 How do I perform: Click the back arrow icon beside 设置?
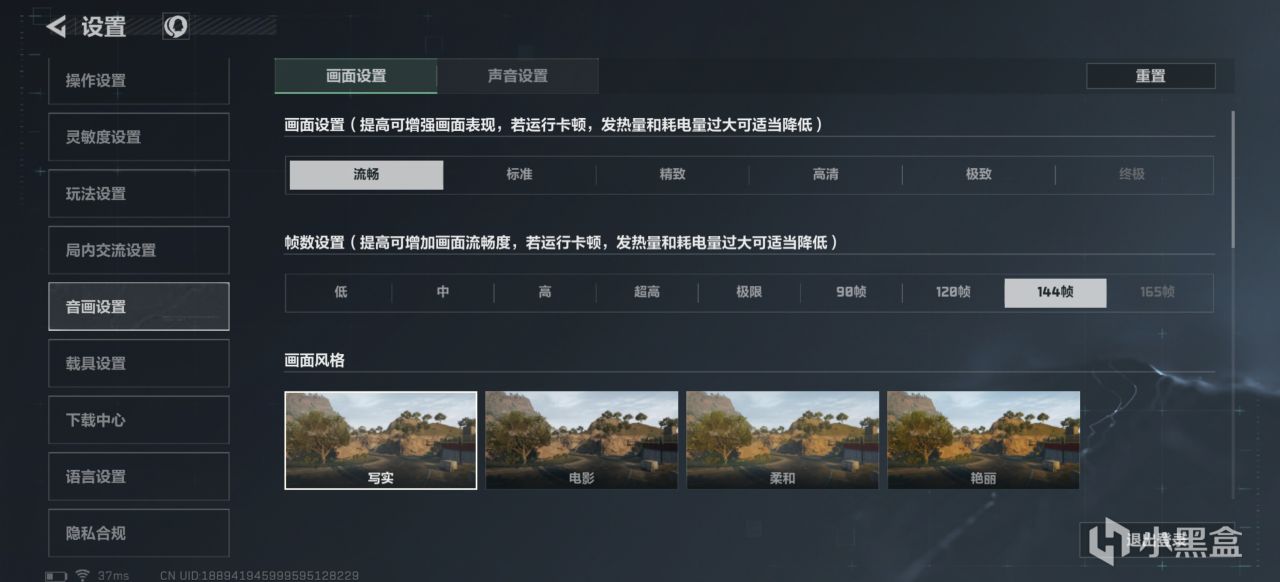tap(57, 27)
